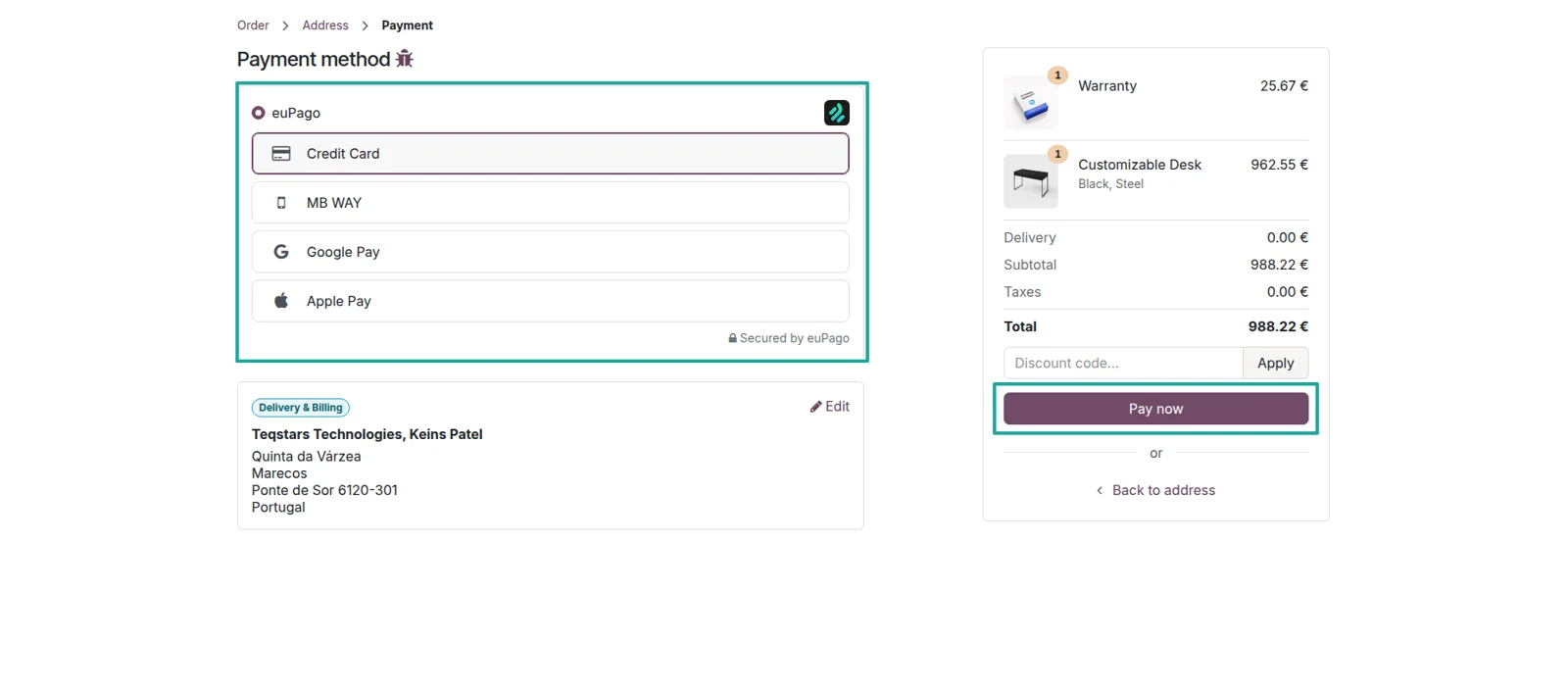Click the Customizable Desk product name
Screen dimensions: 1568x690
pyautogui.click(x=1140, y=165)
